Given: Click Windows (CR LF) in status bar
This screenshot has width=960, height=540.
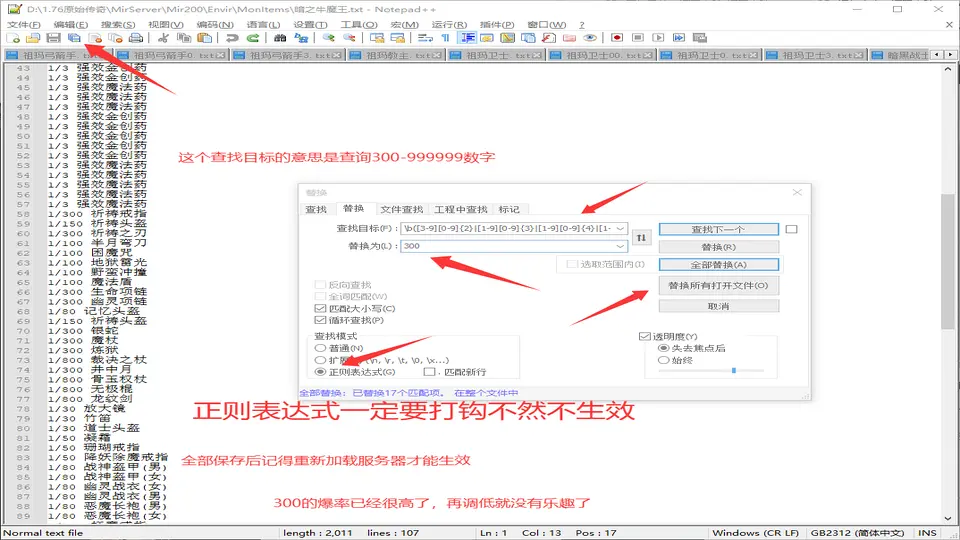Looking at the screenshot, I should [x=756, y=533].
